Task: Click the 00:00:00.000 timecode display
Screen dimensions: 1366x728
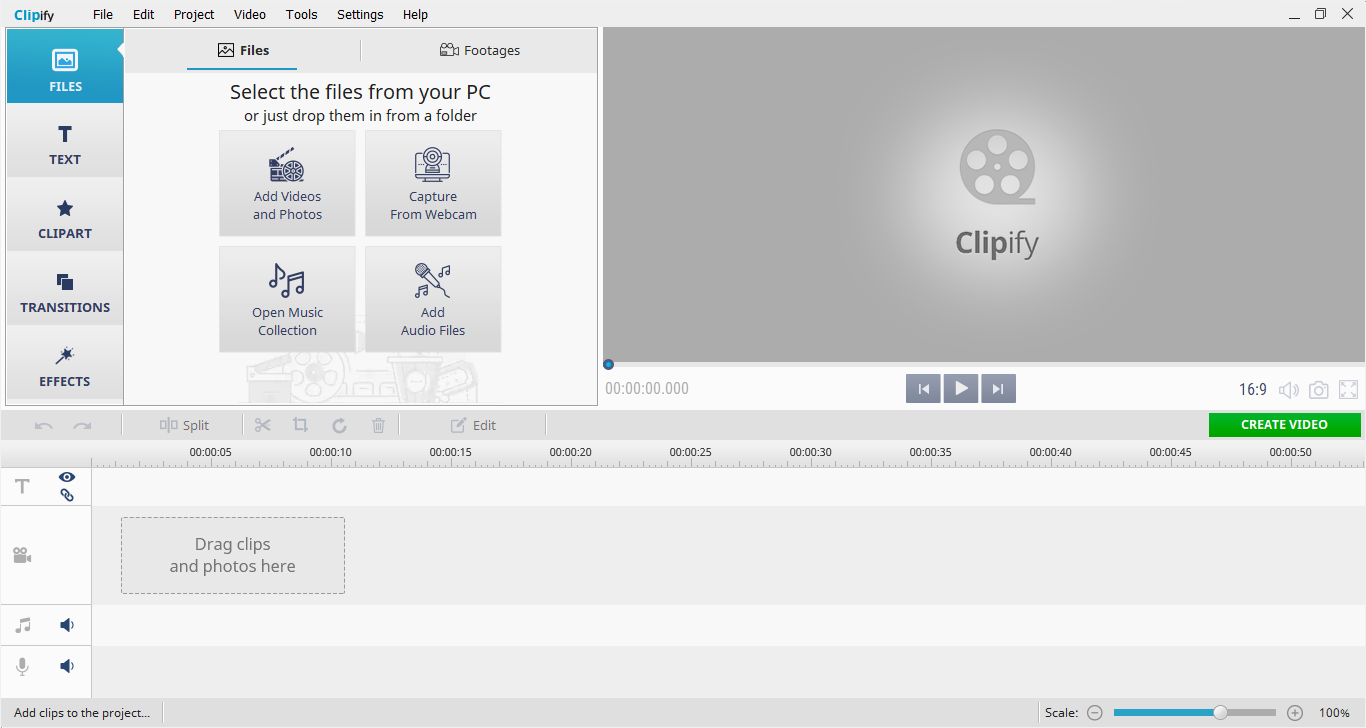Action: 647,389
